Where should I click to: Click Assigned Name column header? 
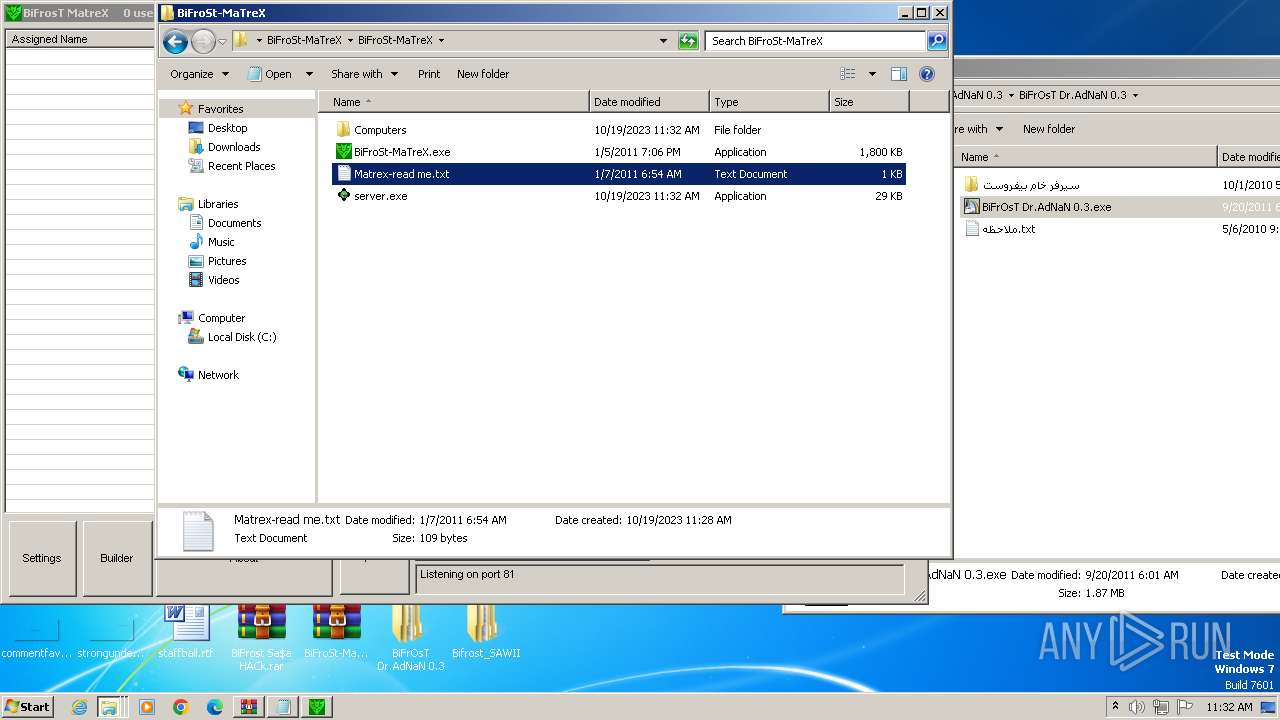80,39
